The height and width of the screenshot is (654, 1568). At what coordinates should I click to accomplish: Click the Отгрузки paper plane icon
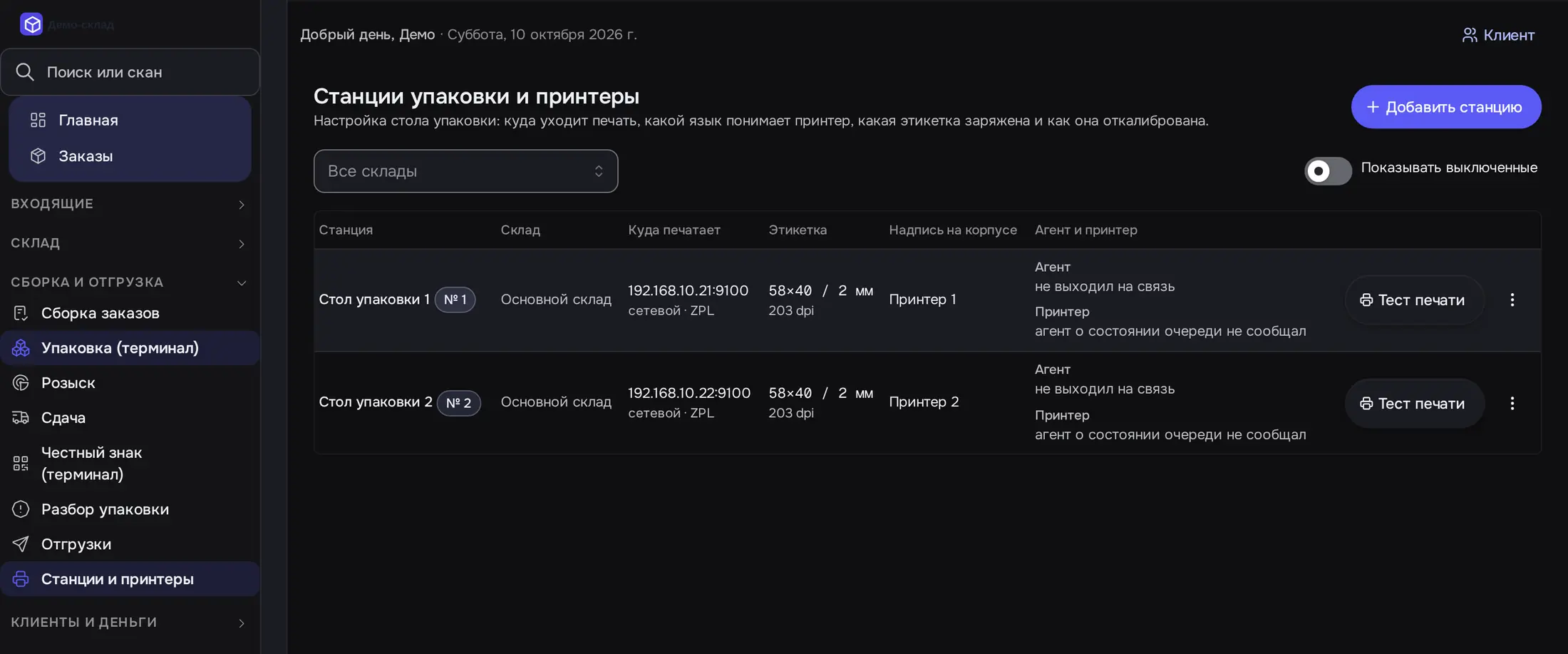tap(21, 543)
